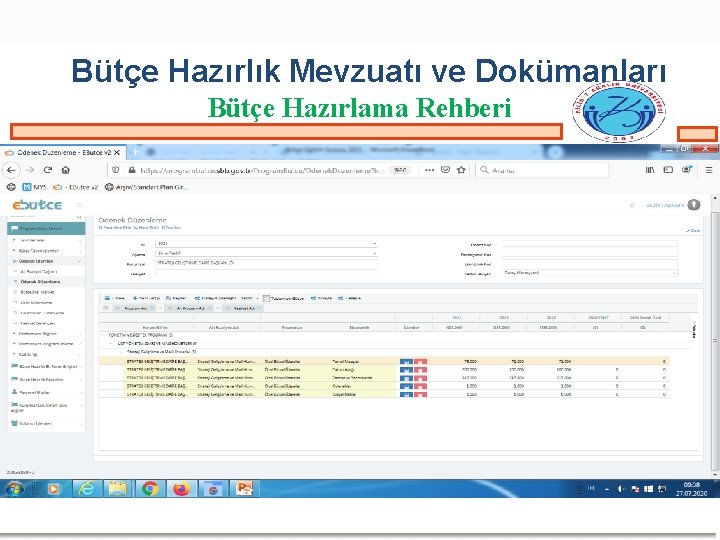This screenshot has width=720, height=540.
Task: Open the MYS bookmark
Action: 34,187
